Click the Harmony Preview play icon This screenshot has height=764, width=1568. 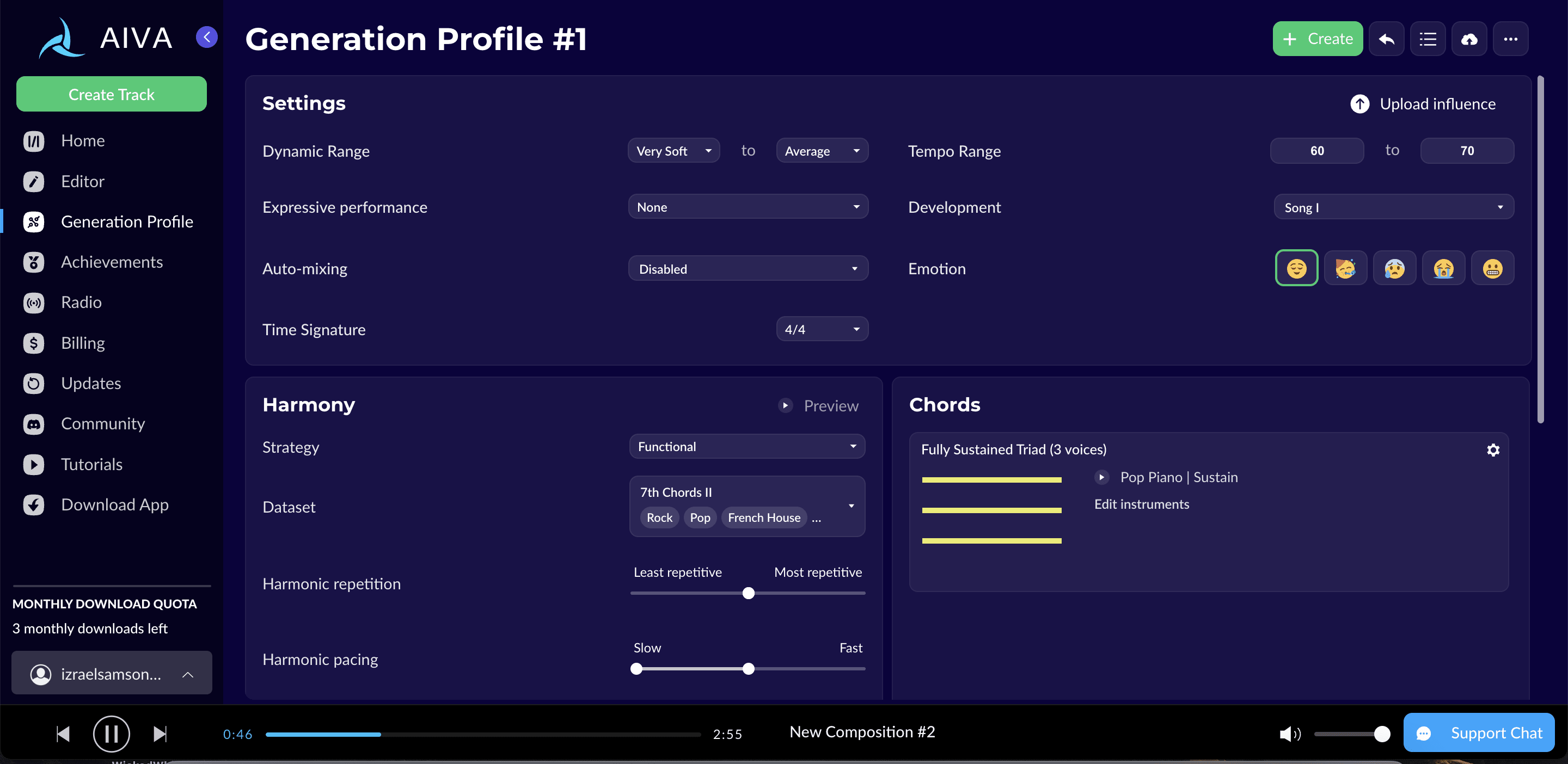click(x=786, y=406)
